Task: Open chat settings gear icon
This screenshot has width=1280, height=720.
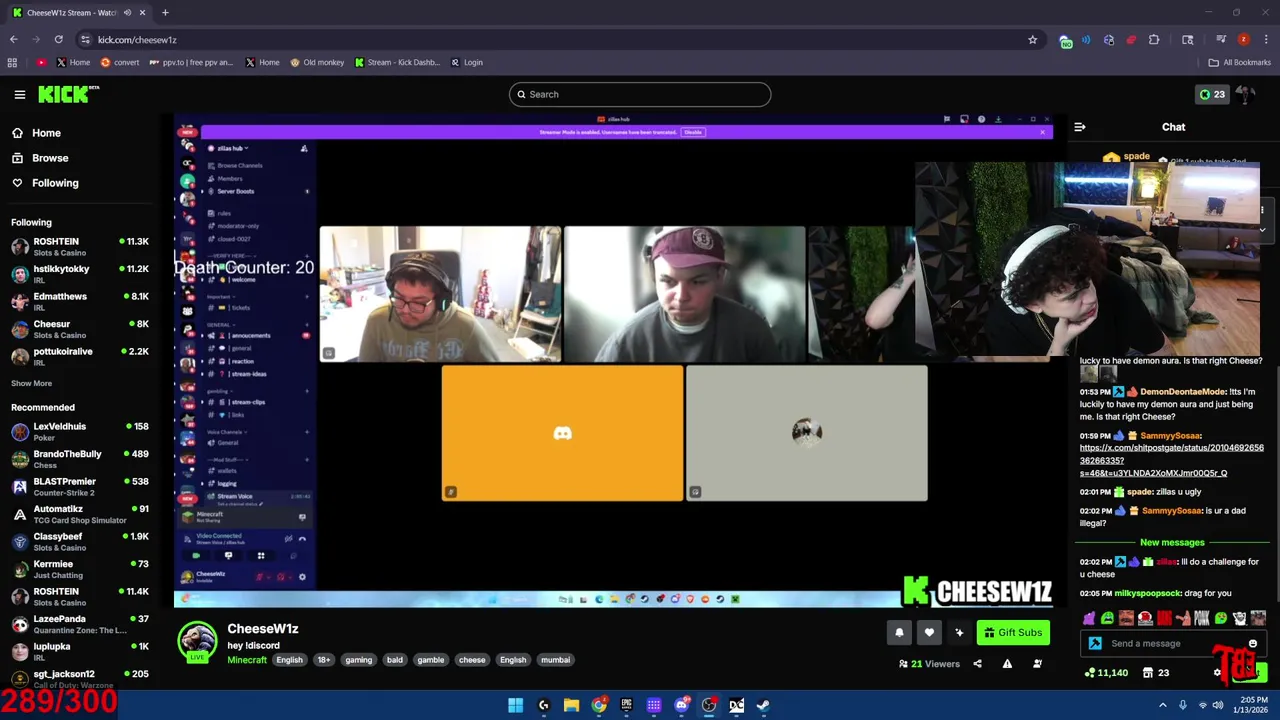Action: pyautogui.click(x=1217, y=673)
